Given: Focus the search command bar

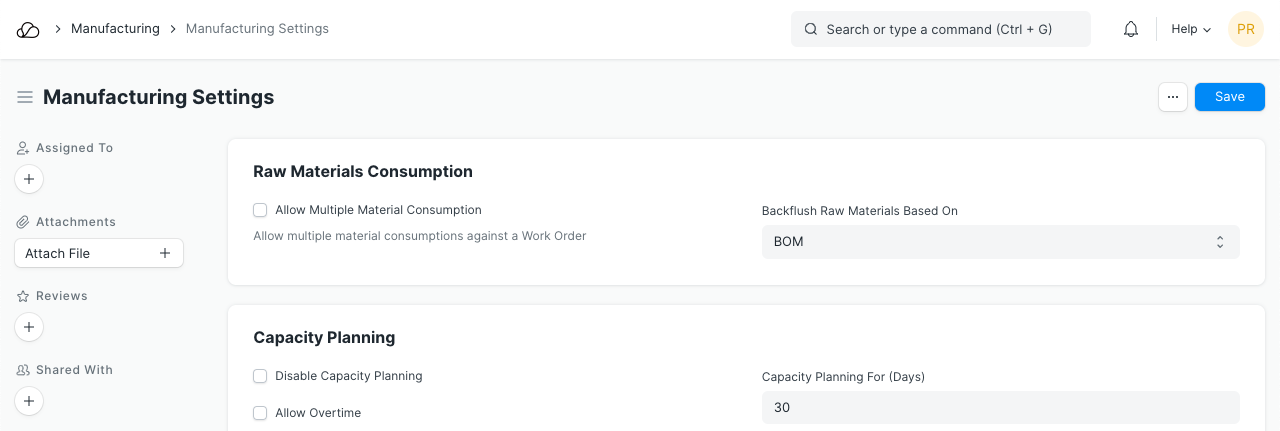Looking at the screenshot, I should tap(940, 30).
